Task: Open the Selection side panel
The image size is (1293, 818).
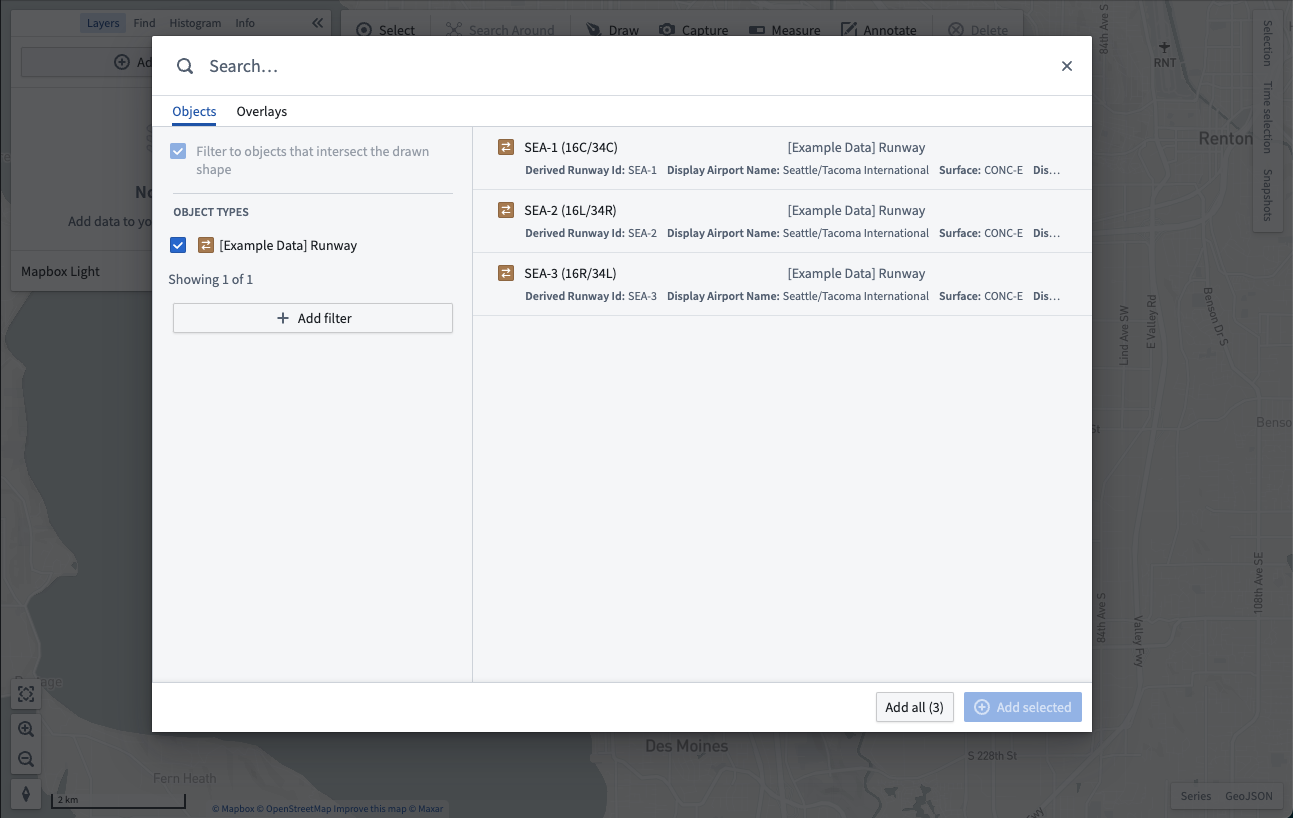Action: [1267, 42]
